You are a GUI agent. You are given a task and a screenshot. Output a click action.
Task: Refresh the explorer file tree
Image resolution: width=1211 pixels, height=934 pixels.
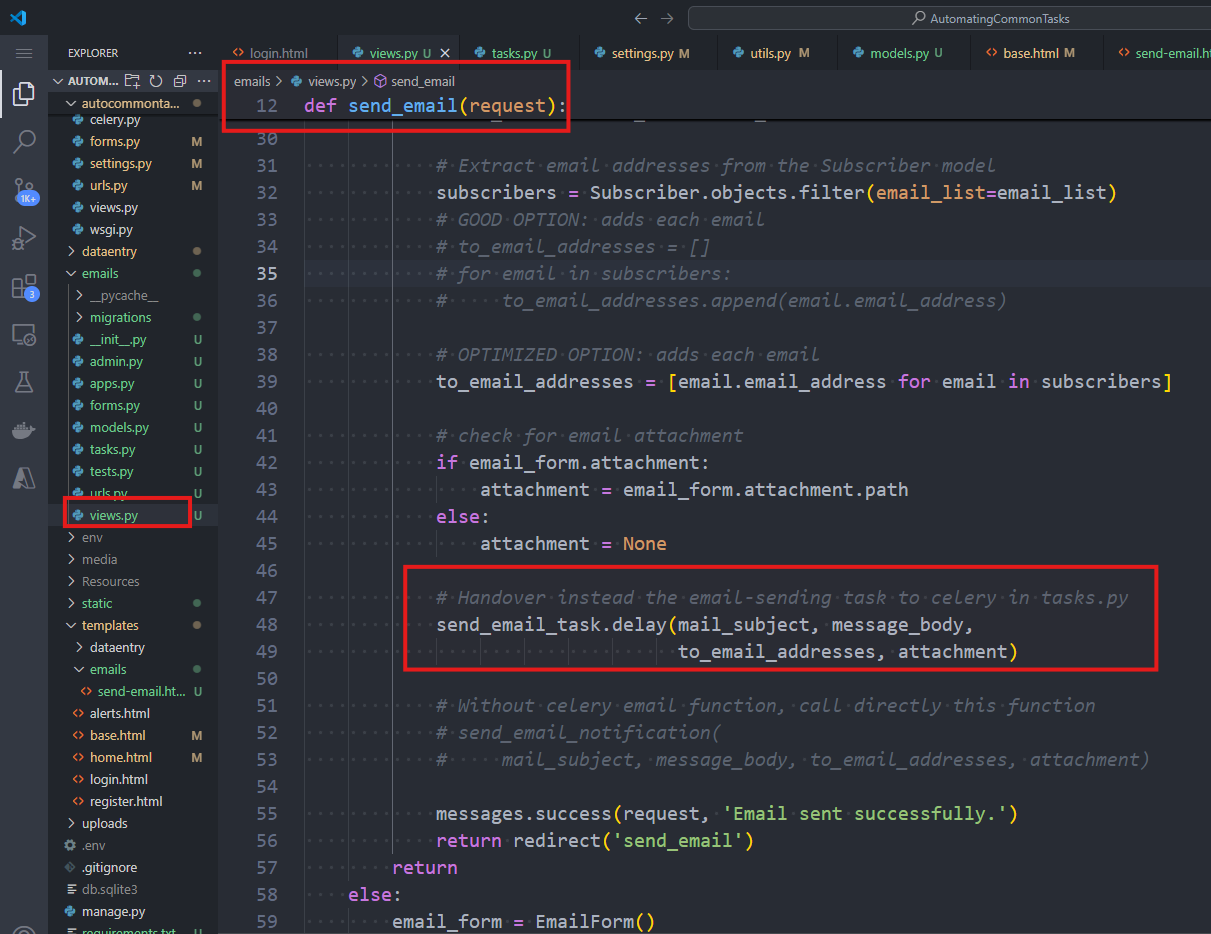pos(156,81)
